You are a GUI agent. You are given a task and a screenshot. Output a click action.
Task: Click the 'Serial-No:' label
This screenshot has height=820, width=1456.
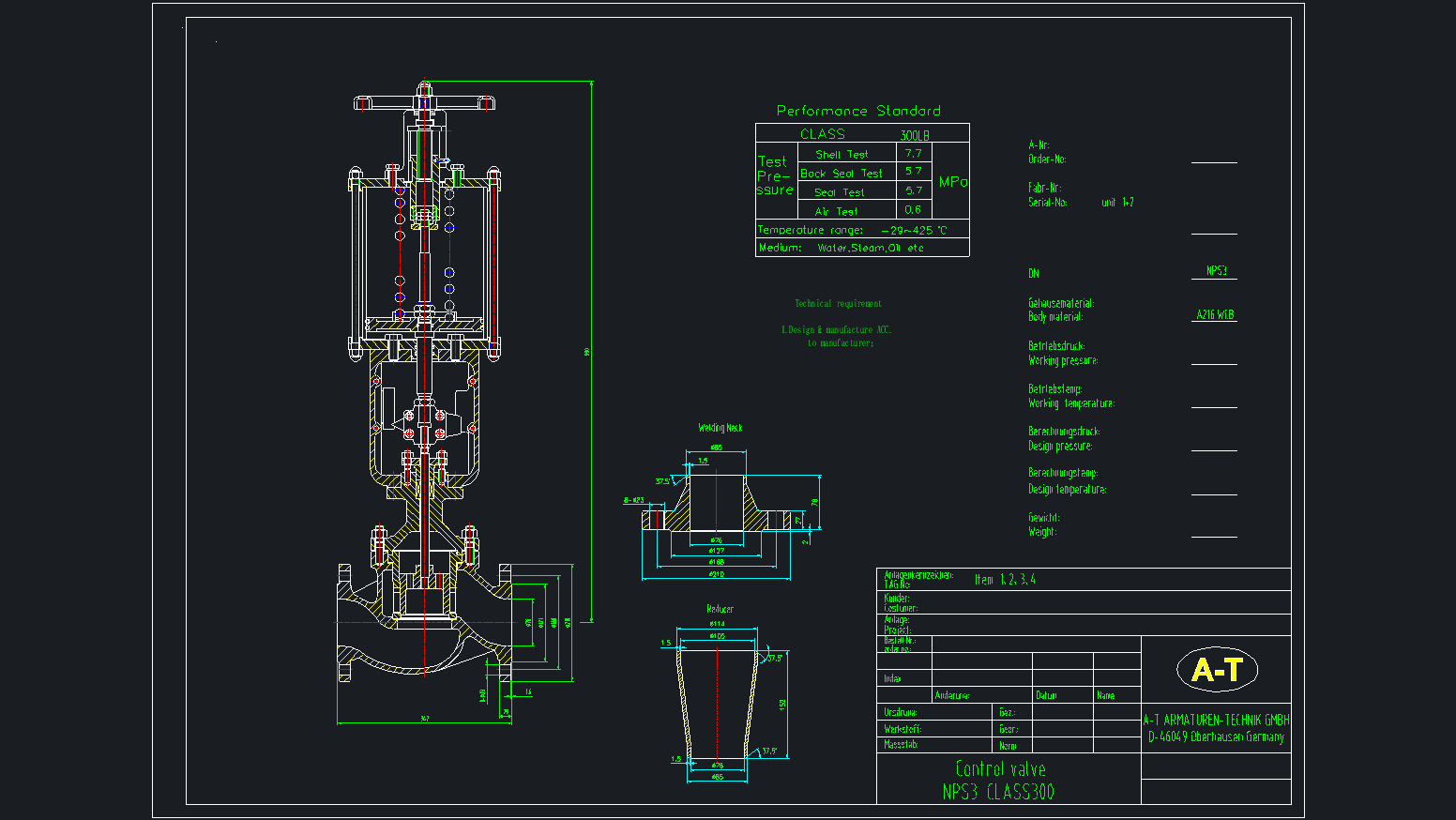1047,203
